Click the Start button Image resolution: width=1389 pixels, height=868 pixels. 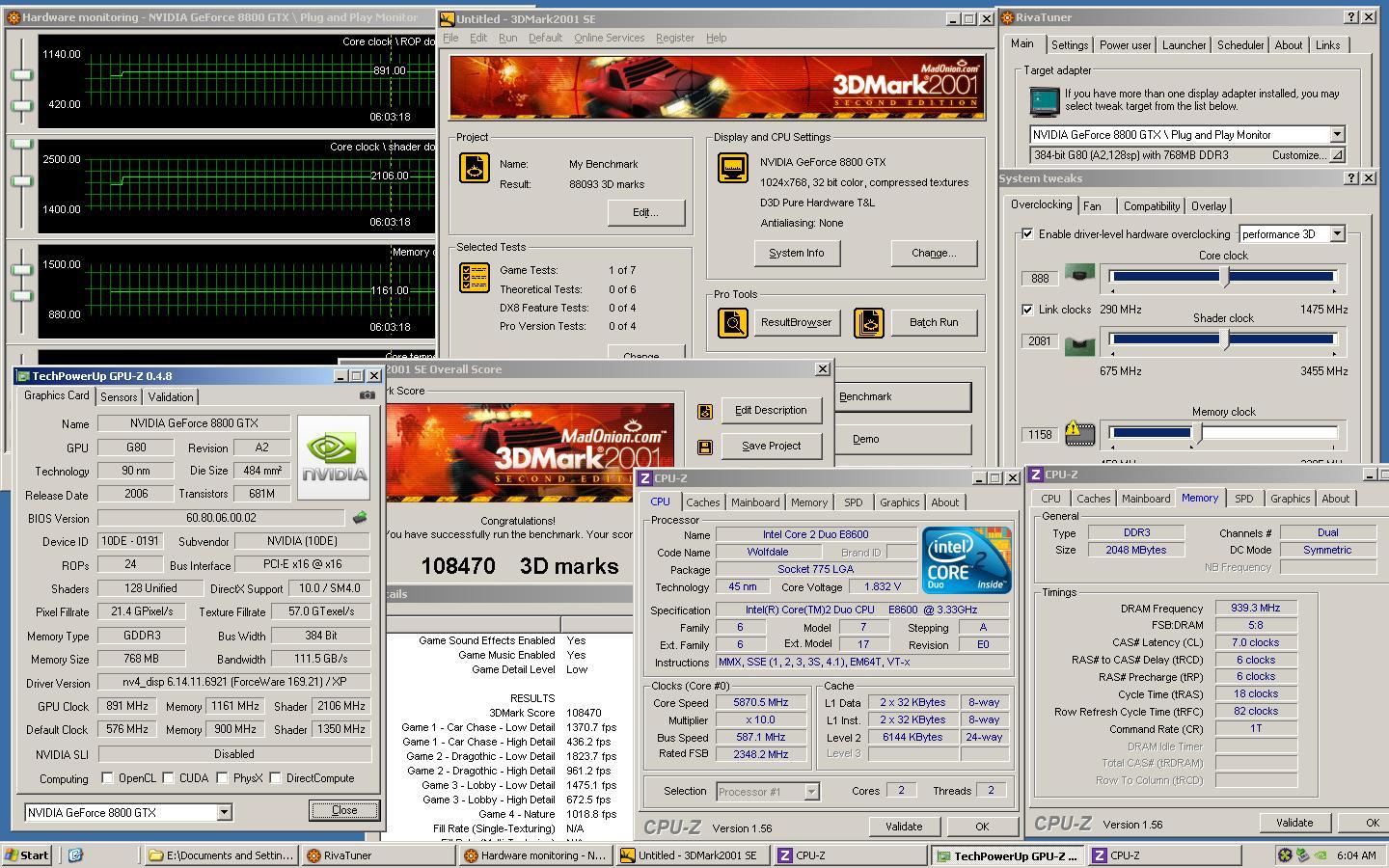click(x=27, y=854)
